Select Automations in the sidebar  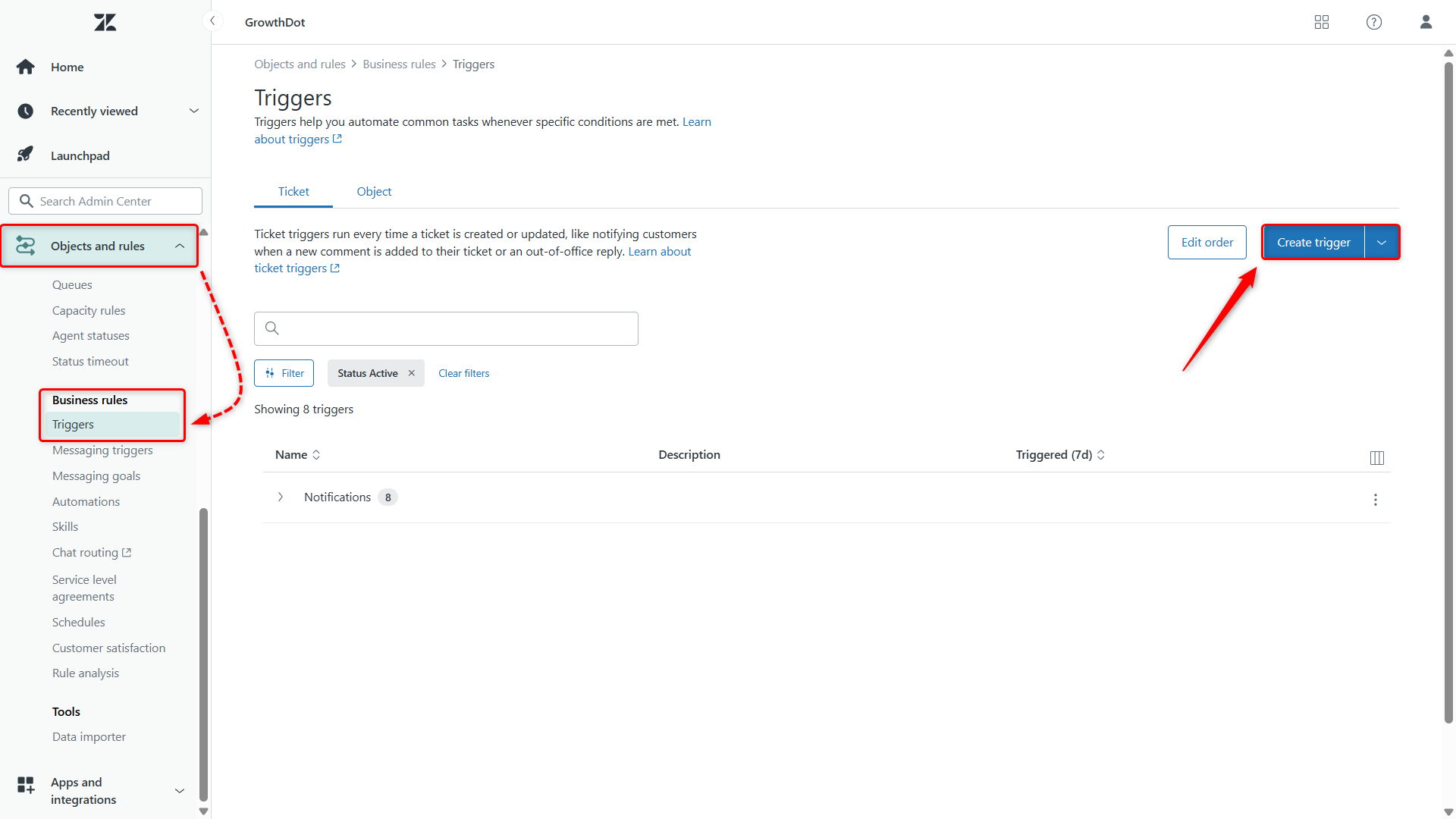click(86, 501)
